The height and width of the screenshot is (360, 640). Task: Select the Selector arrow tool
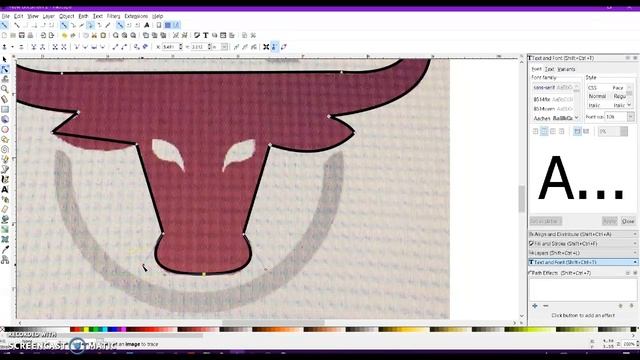point(5,60)
